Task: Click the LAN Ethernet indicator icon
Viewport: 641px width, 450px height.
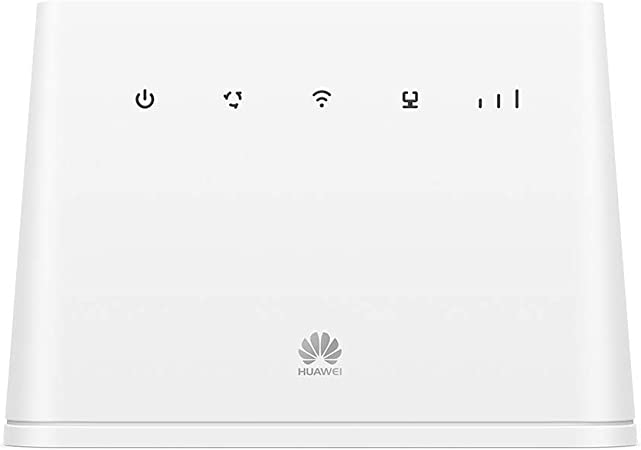Action: [x=410, y=100]
